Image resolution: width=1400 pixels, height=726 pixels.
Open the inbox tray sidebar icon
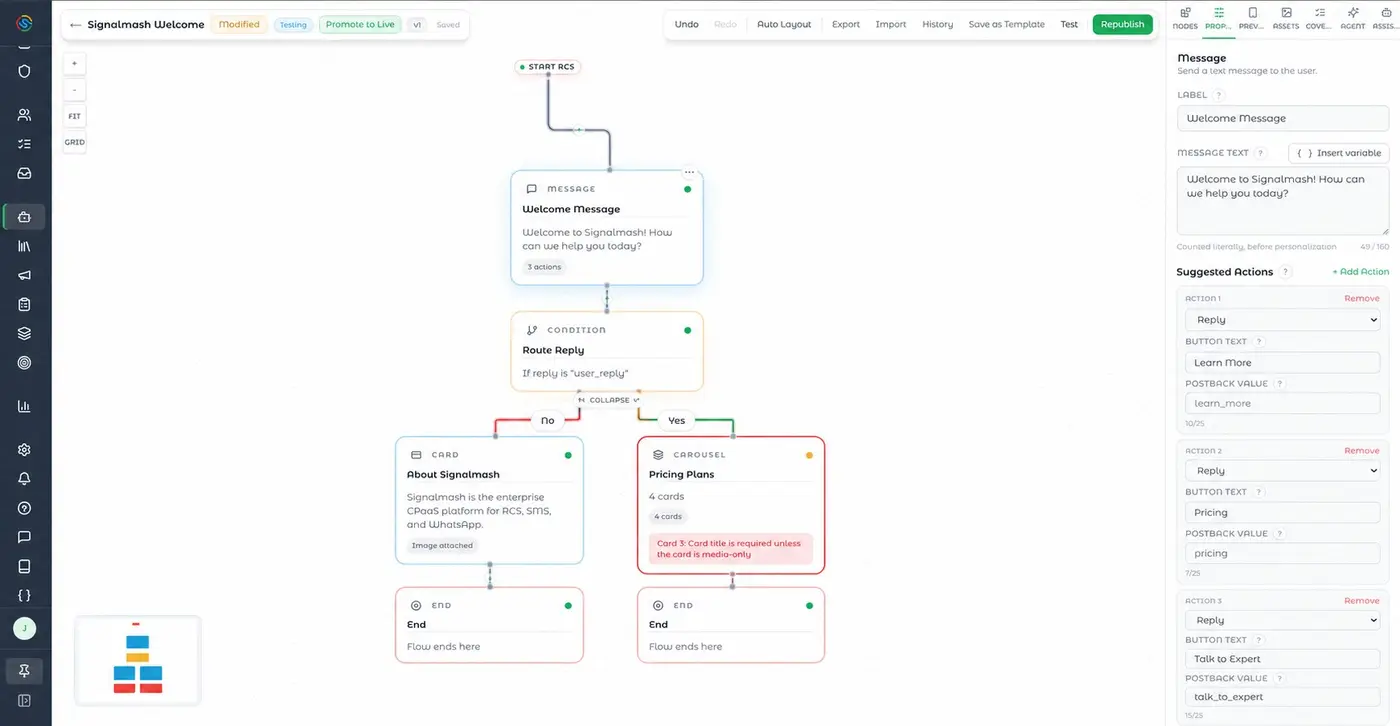tap(25, 173)
